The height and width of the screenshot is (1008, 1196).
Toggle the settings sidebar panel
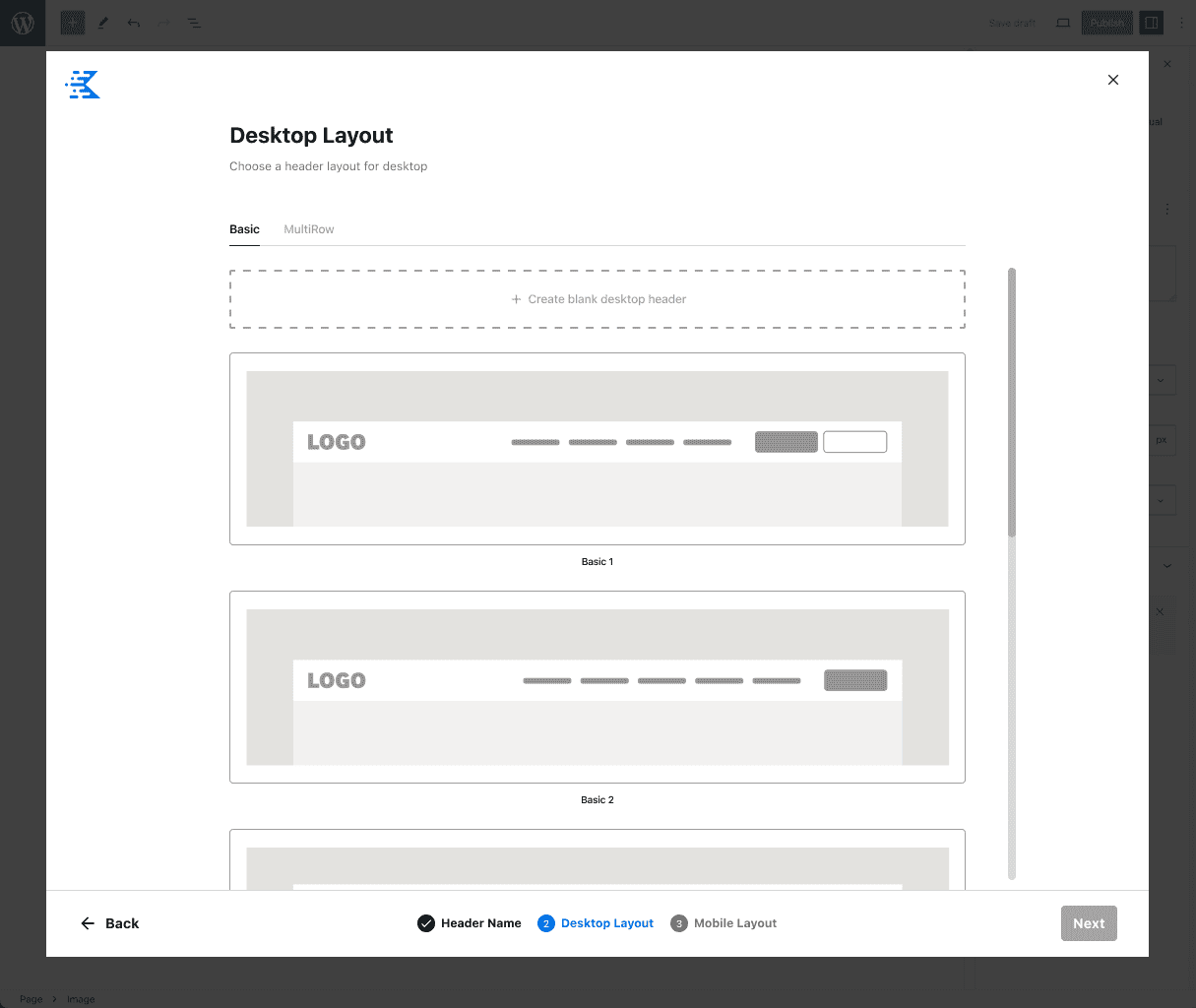tap(1151, 23)
